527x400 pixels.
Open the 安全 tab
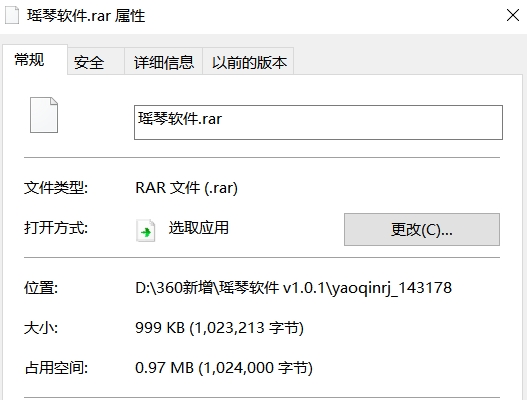96,62
